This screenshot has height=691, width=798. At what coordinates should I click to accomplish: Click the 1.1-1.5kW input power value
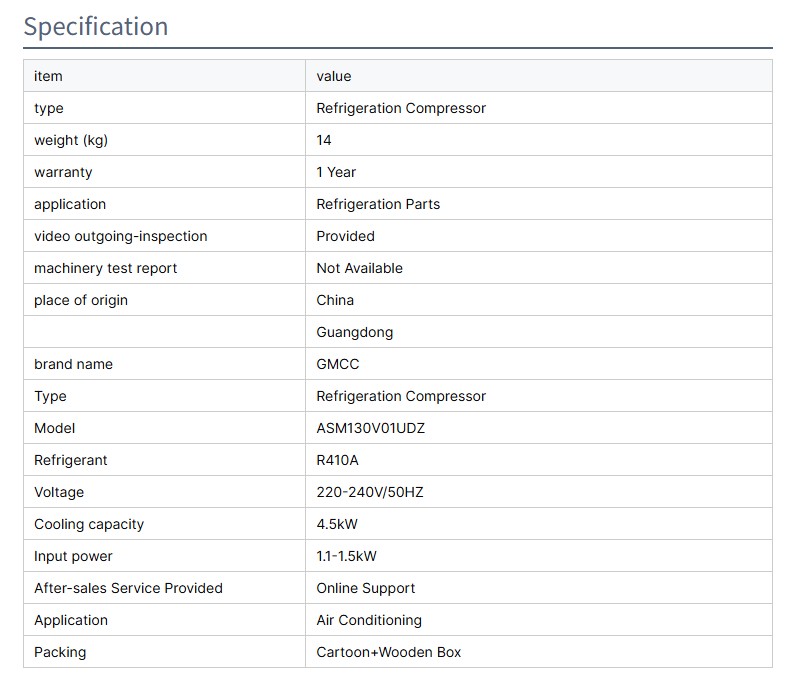pos(346,556)
